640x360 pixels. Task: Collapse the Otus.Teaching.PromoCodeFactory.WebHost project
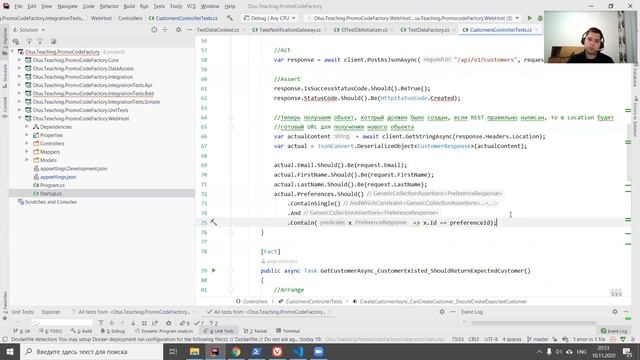19,118
